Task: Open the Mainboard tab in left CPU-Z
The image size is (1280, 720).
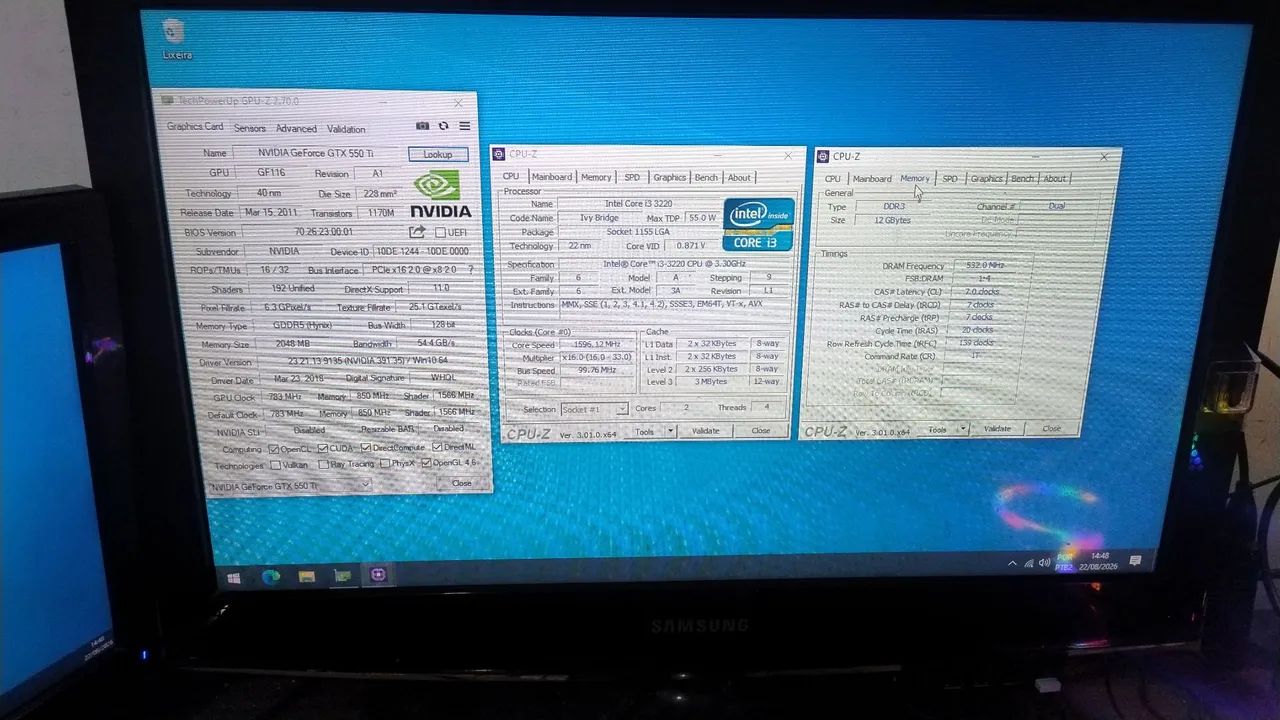Action: point(551,177)
